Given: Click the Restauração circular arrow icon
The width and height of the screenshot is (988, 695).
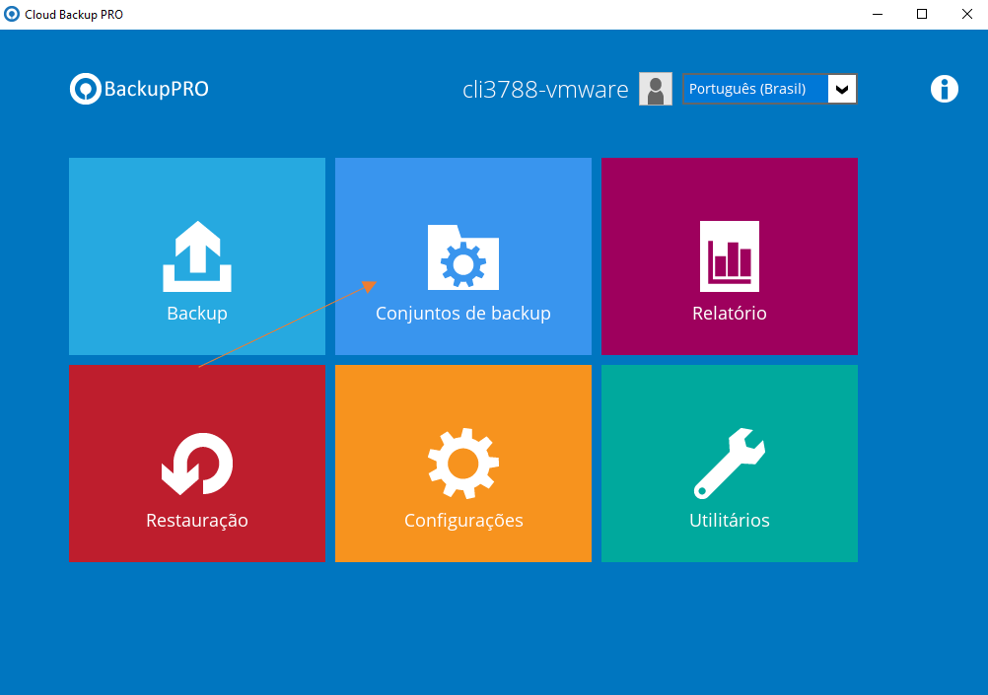Looking at the screenshot, I should click(197, 464).
